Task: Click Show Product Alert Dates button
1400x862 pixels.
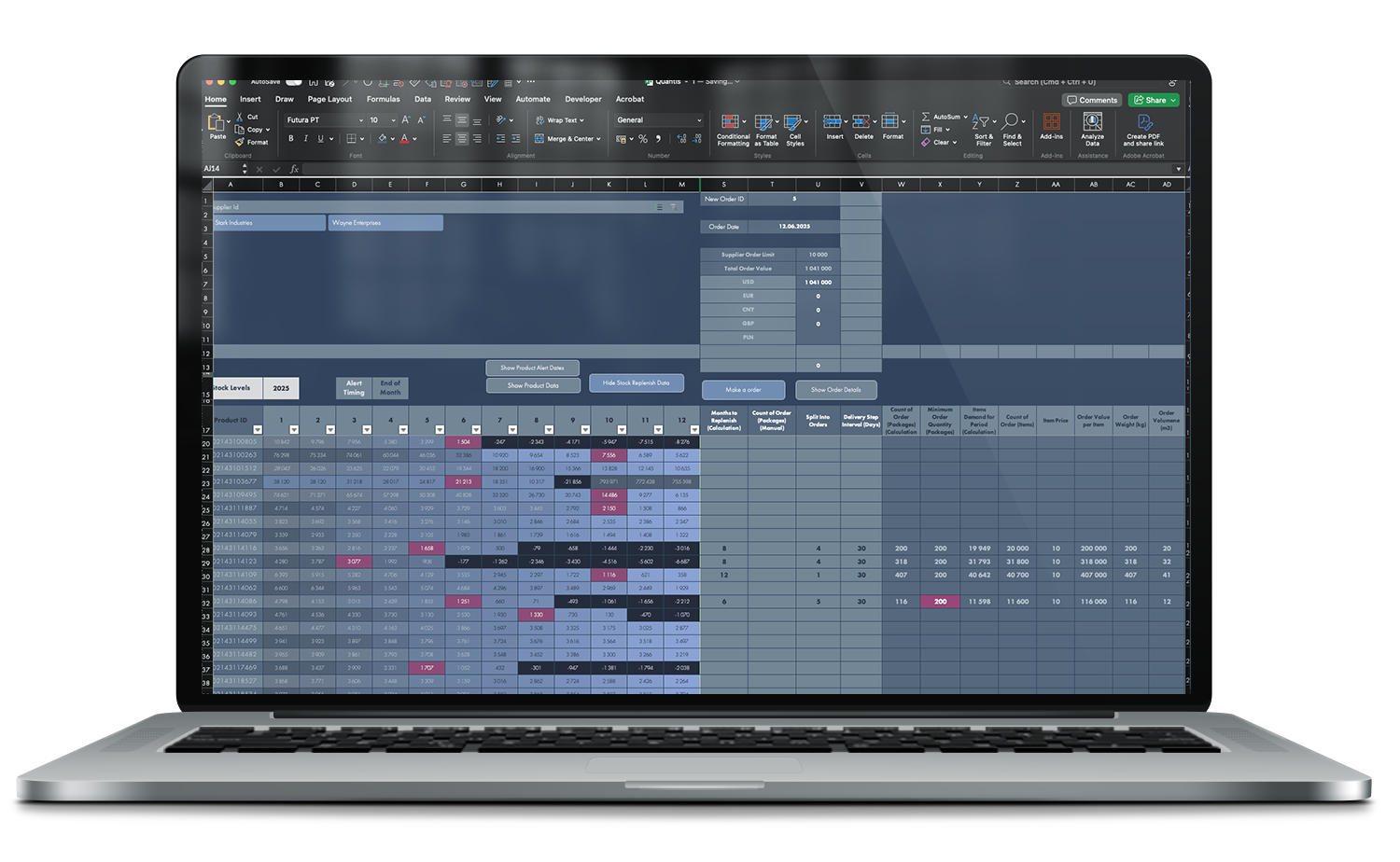Action: point(532,368)
